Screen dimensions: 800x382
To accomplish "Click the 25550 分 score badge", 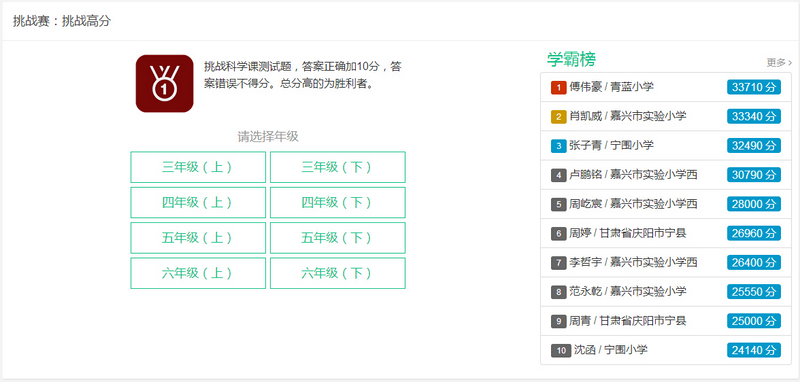I will tap(754, 292).
